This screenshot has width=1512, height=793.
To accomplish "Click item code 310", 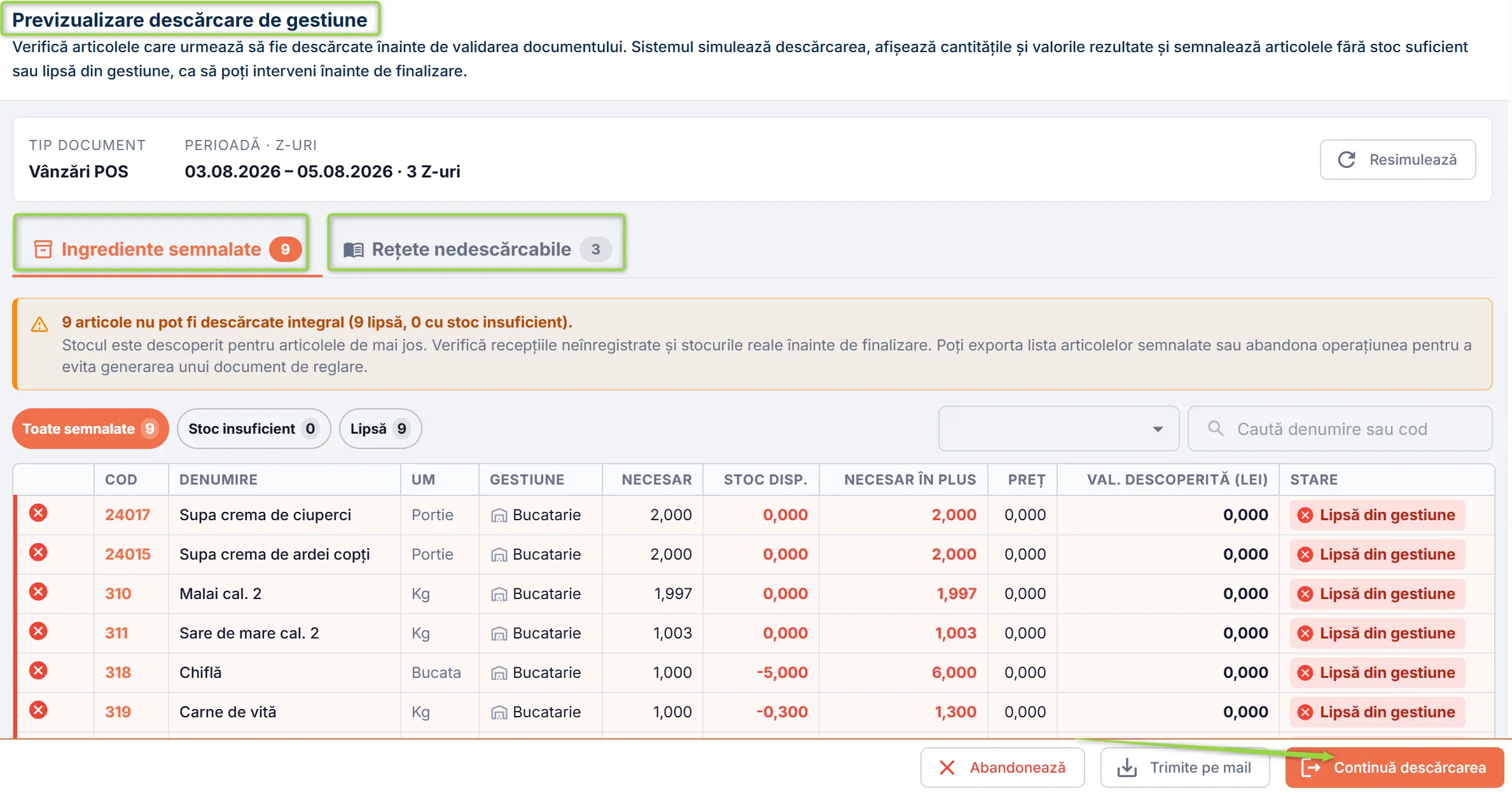I will (118, 593).
